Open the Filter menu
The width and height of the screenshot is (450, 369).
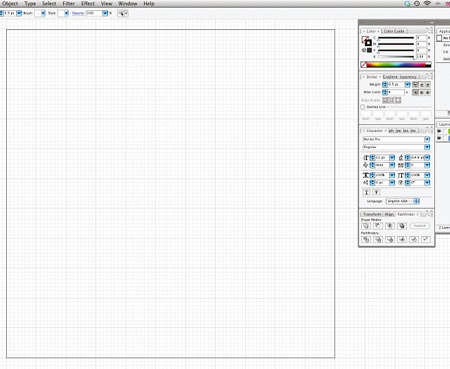tap(69, 4)
